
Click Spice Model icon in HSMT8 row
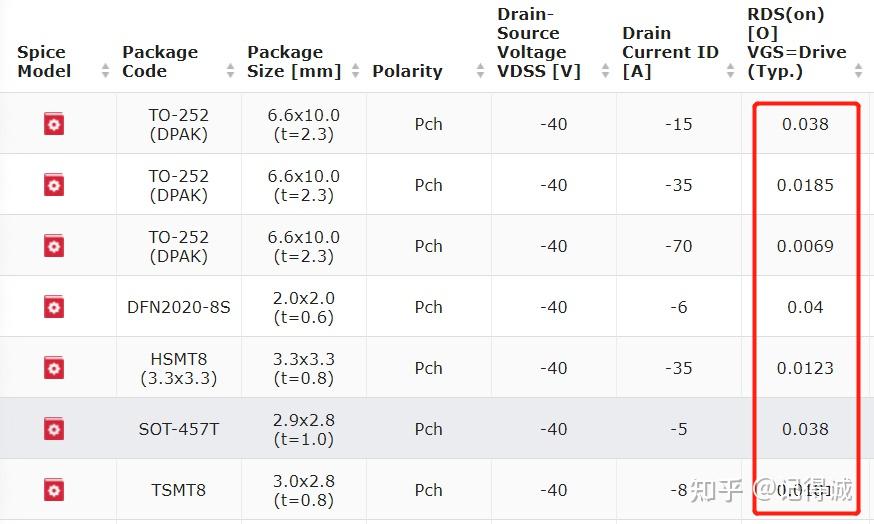(54, 368)
